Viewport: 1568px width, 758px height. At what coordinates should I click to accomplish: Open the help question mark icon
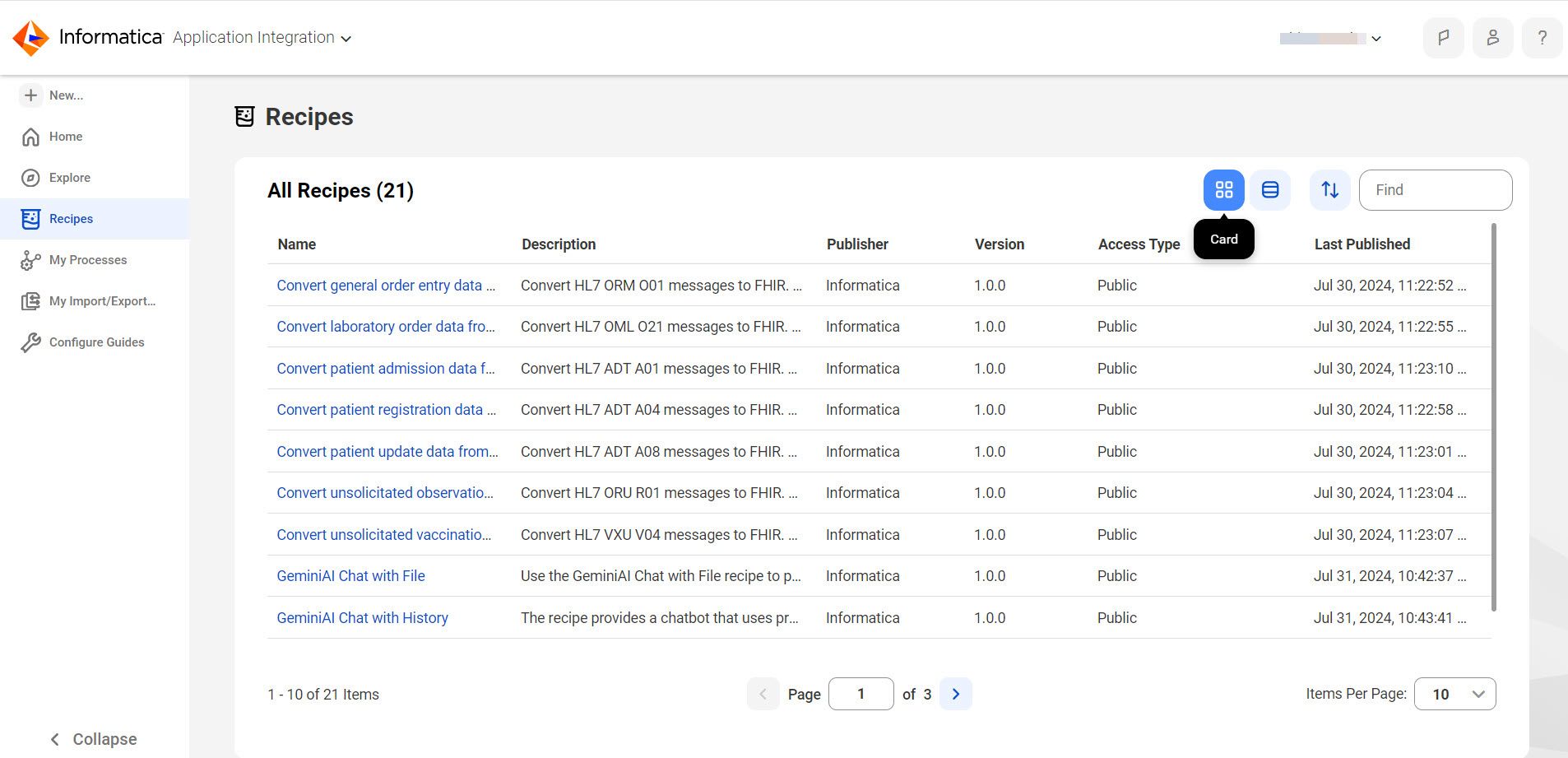tap(1542, 38)
